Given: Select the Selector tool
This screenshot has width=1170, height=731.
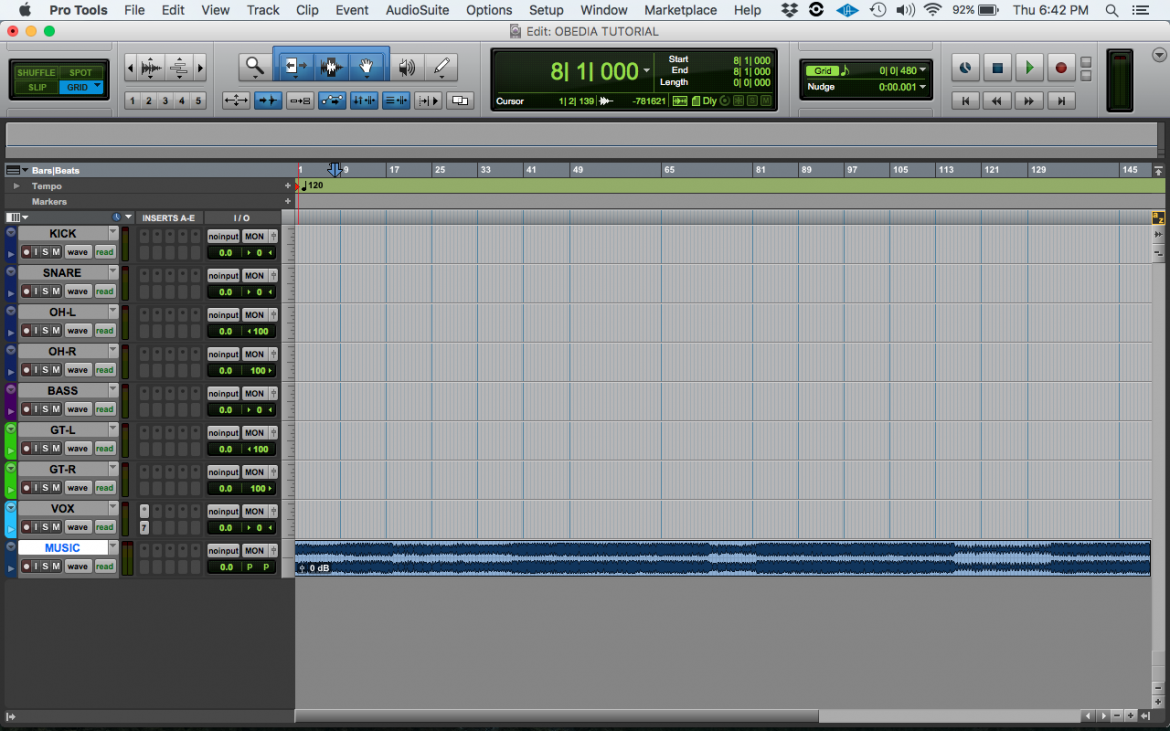Looking at the screenshot, I should 330,66.
